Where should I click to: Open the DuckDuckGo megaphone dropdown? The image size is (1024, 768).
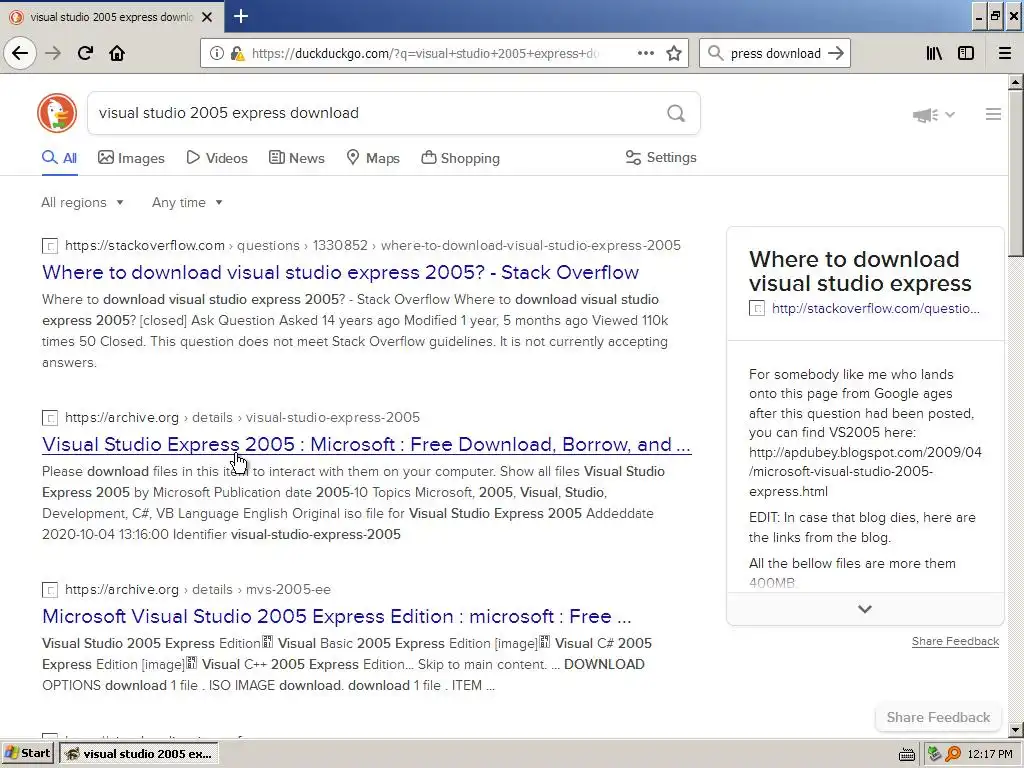(934, 115)
